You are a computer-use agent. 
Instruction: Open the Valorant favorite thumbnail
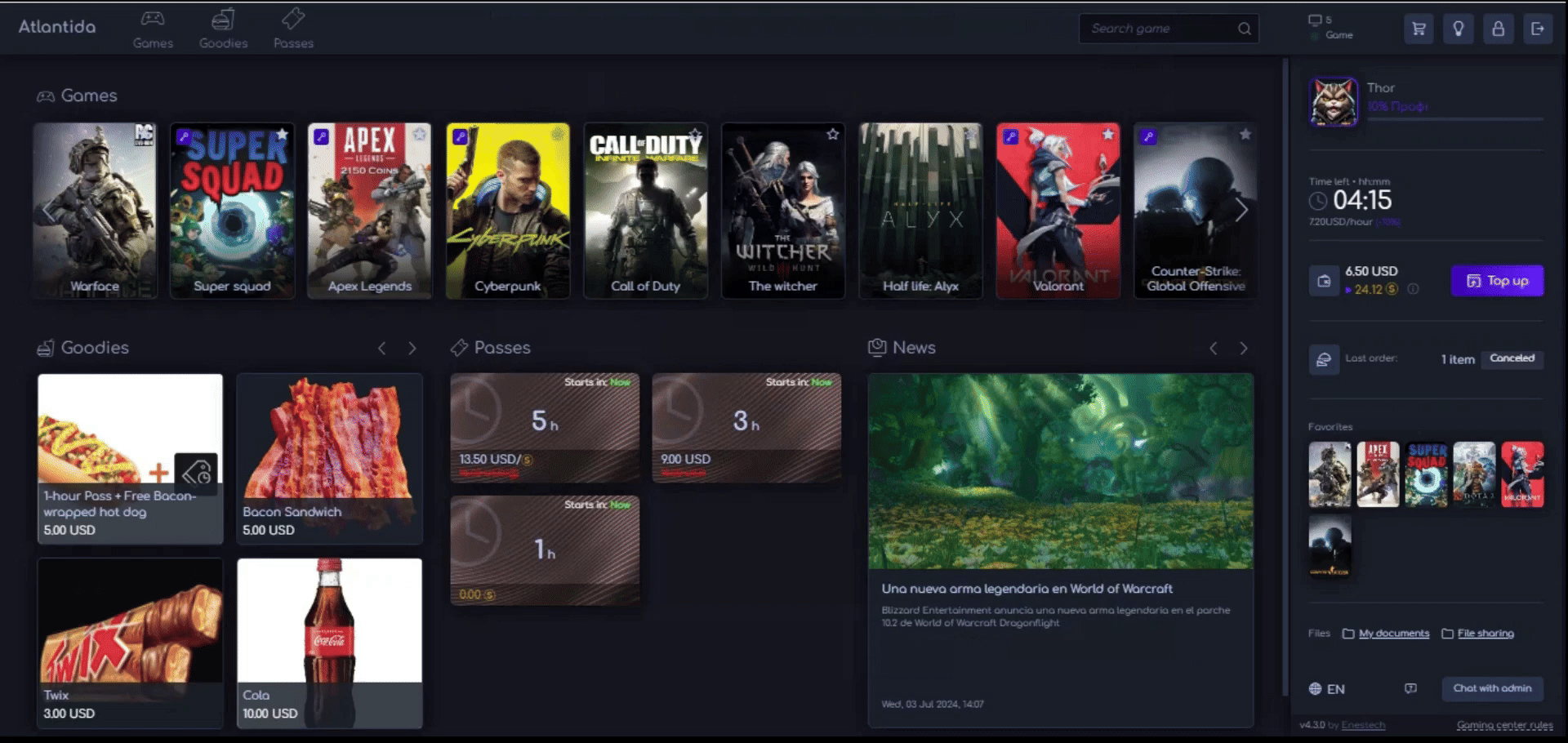point(1522,474)
